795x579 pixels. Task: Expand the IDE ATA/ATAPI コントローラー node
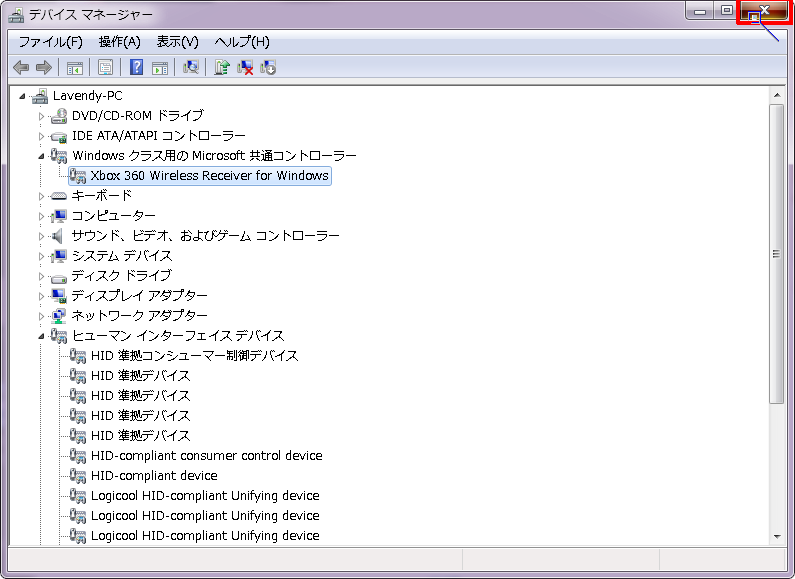41,136
